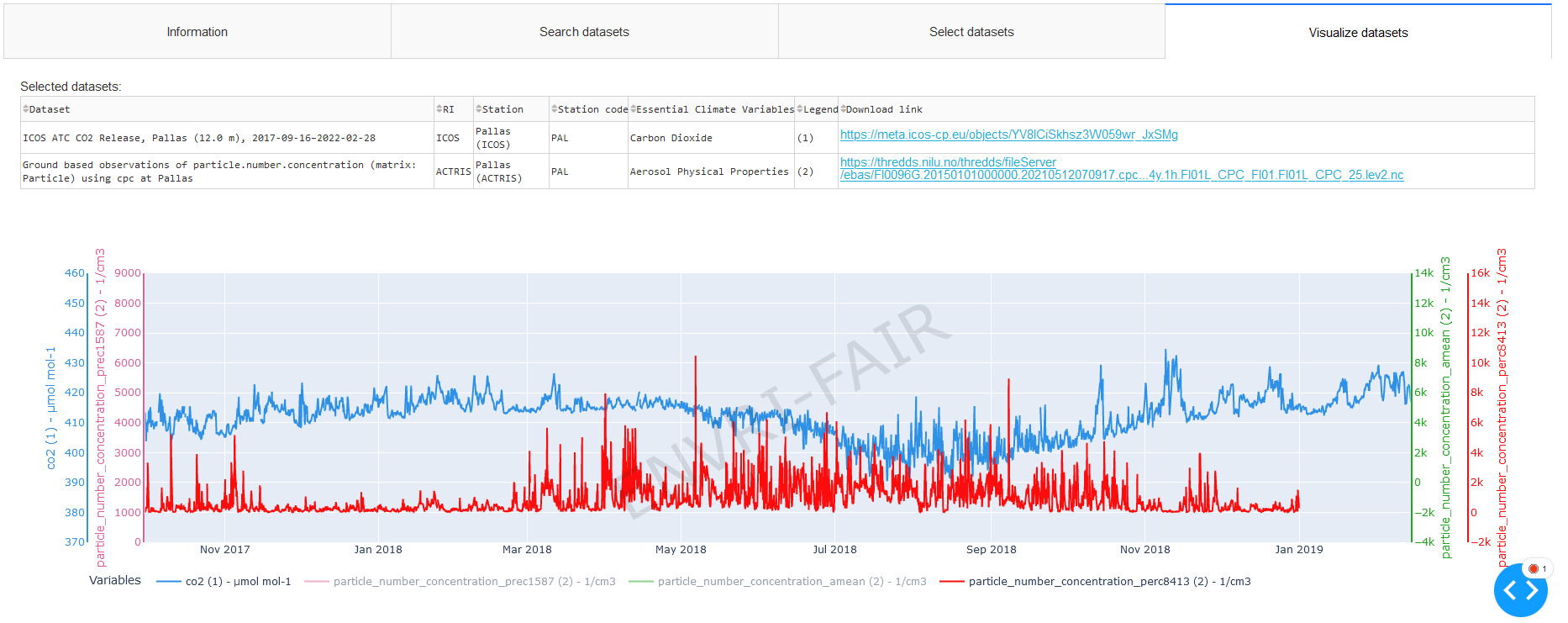Click sort arrows beside RI header
This screenshot has height=623, width=1568.
439,109
